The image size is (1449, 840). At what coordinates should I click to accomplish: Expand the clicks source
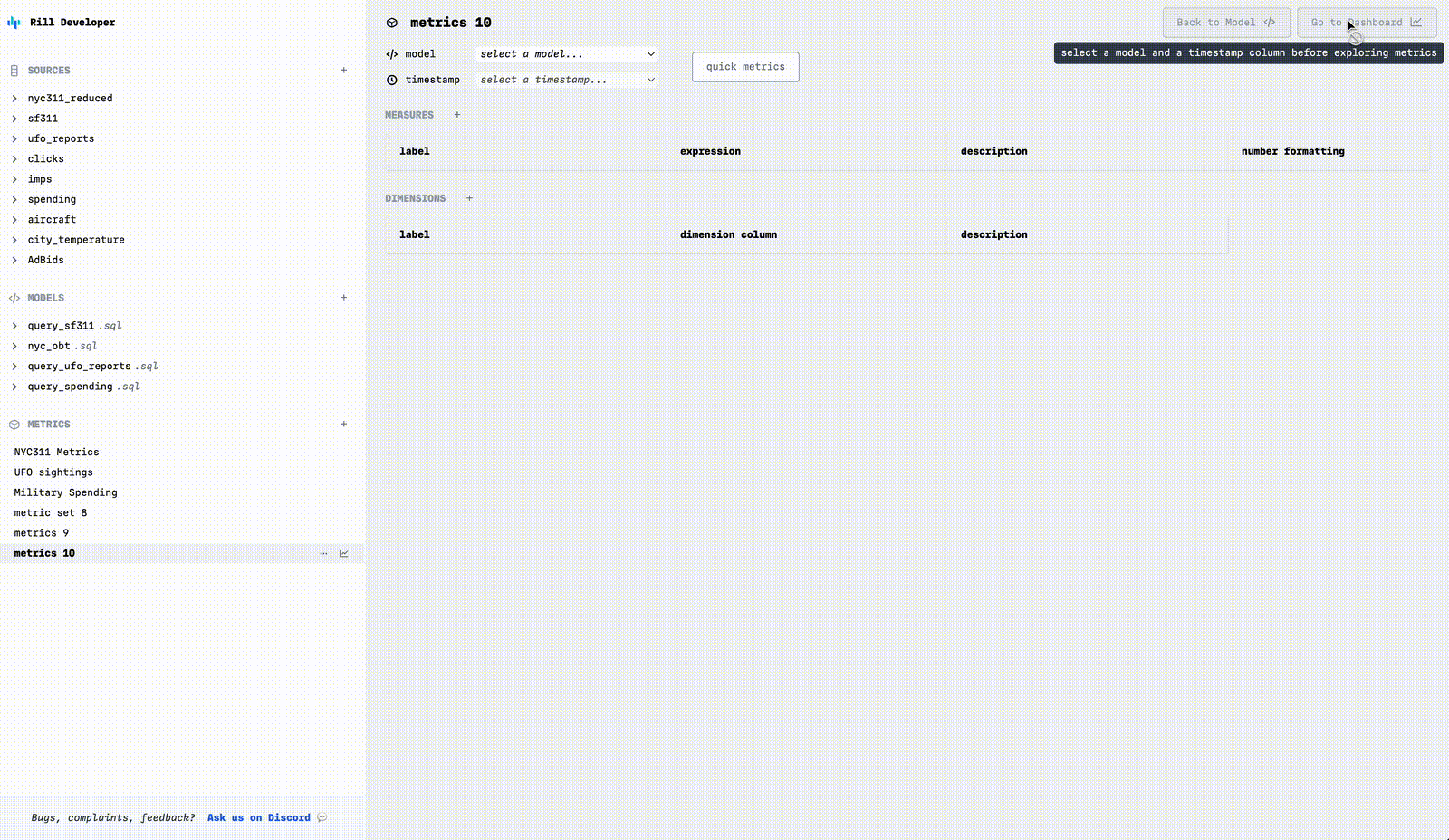click(14, 159)
